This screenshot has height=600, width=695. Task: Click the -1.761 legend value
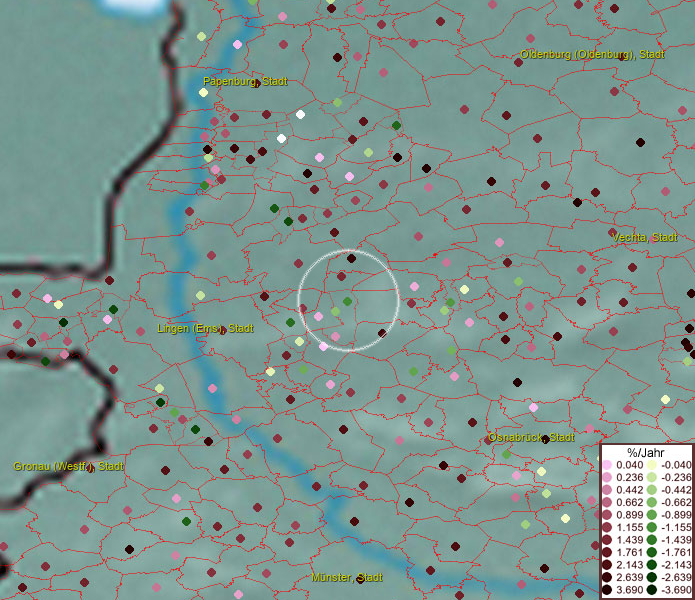tap(676, 553)
